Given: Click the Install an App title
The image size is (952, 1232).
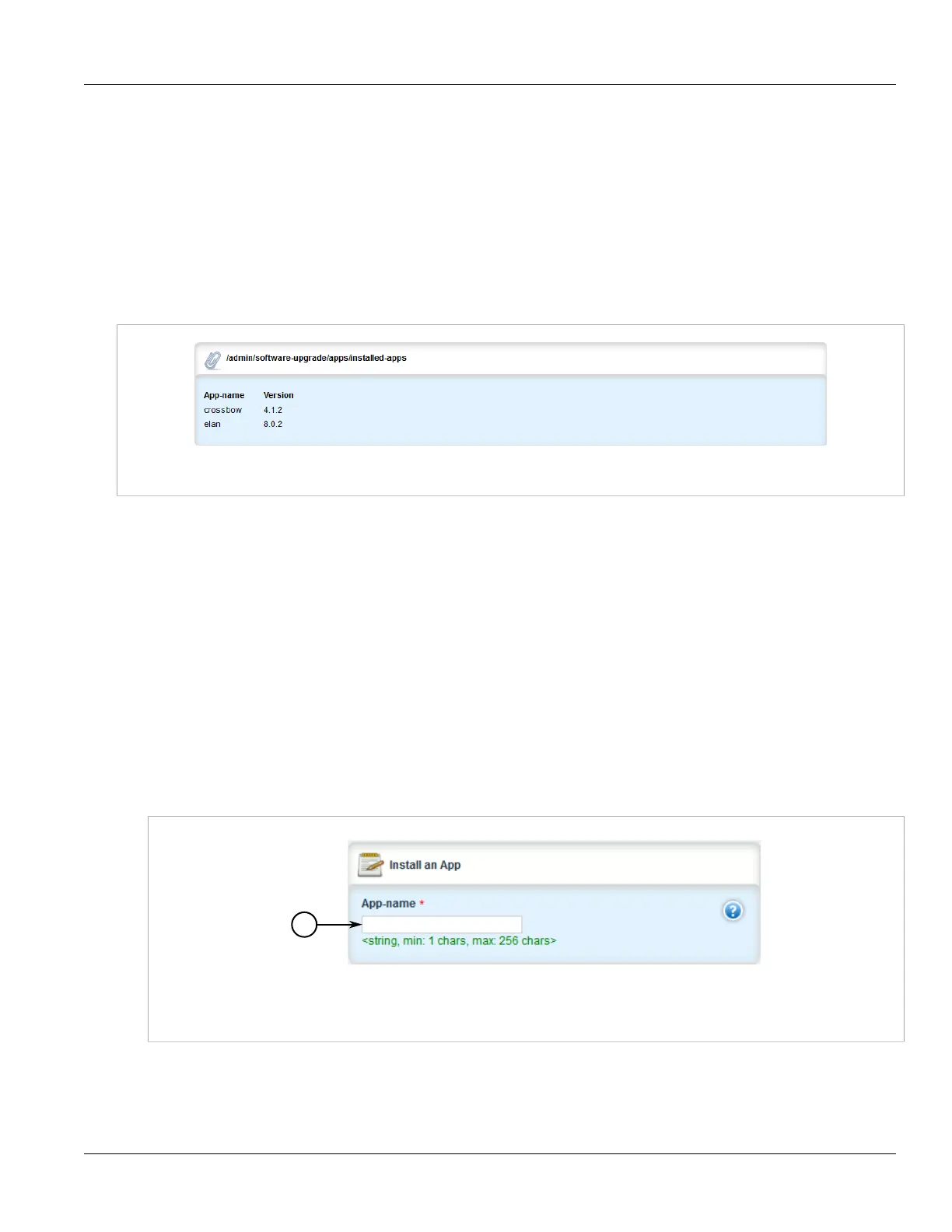Looking at the screenshot, I should pyautogui.click(x=425, y=865).
